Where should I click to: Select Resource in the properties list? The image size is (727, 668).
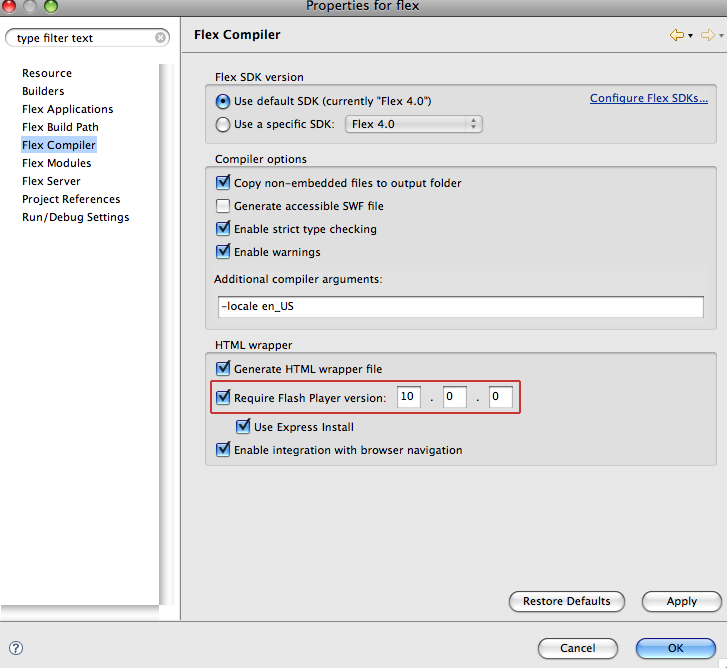tap(47, 73)
